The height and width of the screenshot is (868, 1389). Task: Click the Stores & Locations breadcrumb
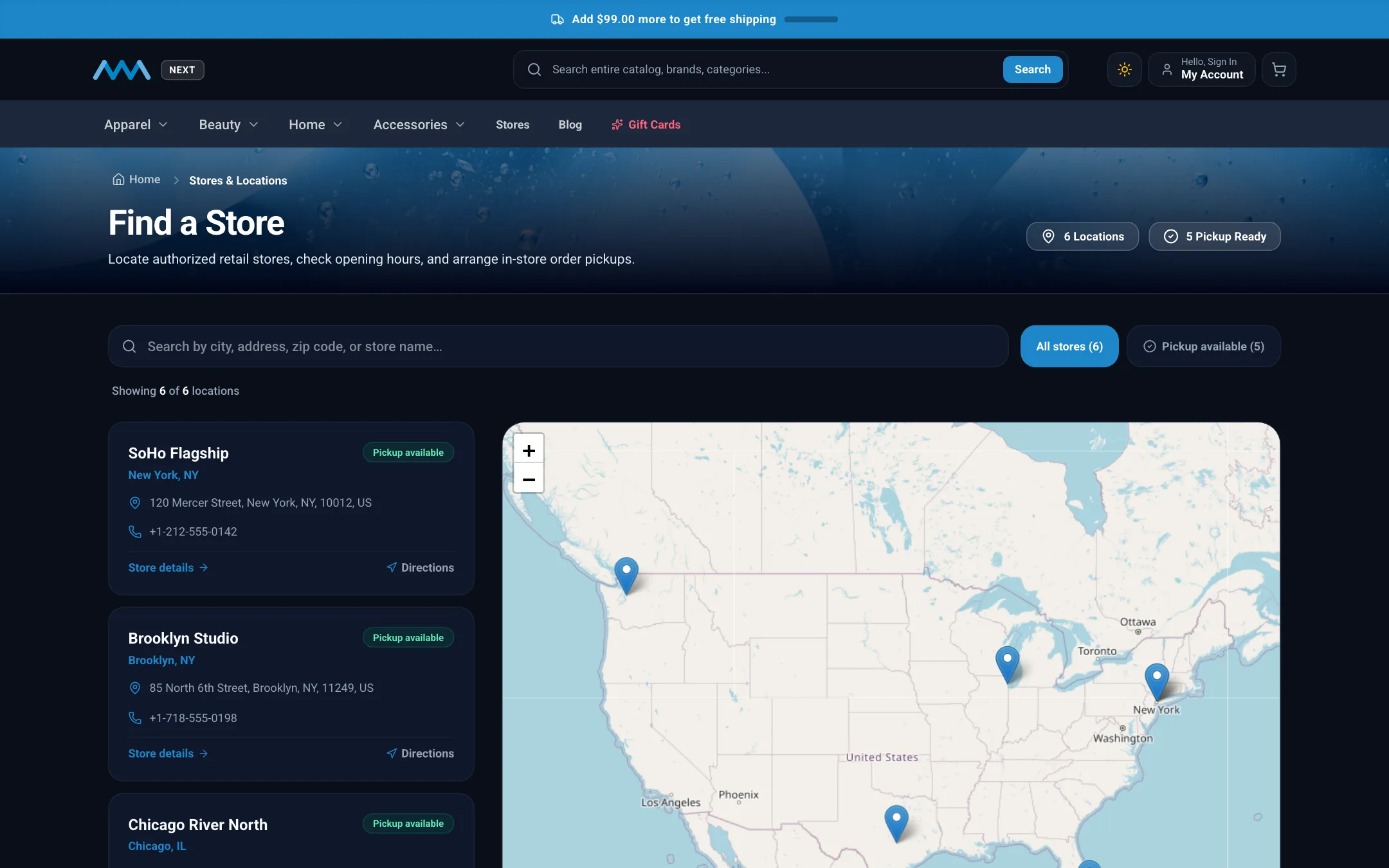click(x=238, y=181)
